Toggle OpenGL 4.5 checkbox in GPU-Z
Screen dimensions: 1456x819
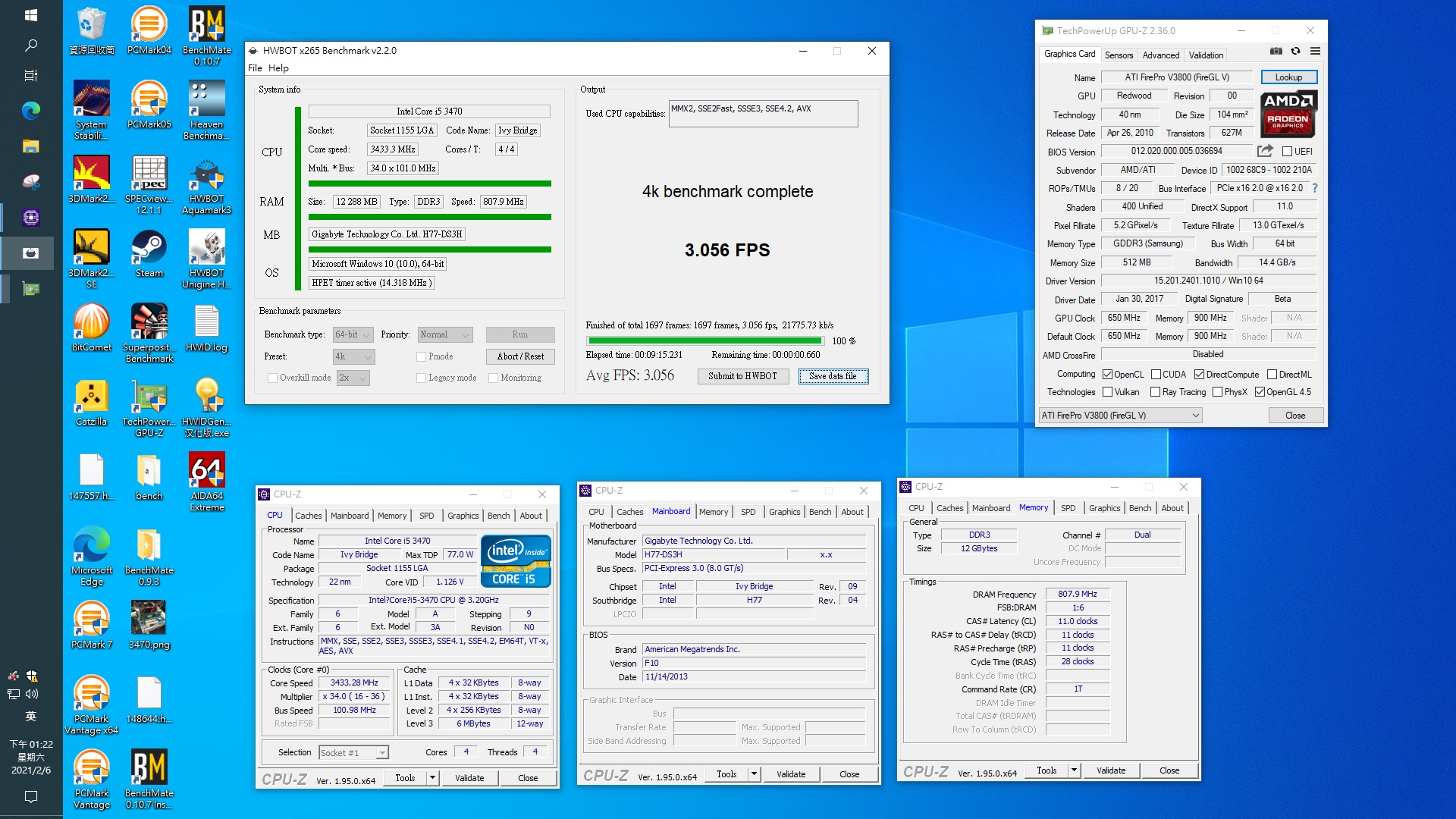(x=1260, y=392)
